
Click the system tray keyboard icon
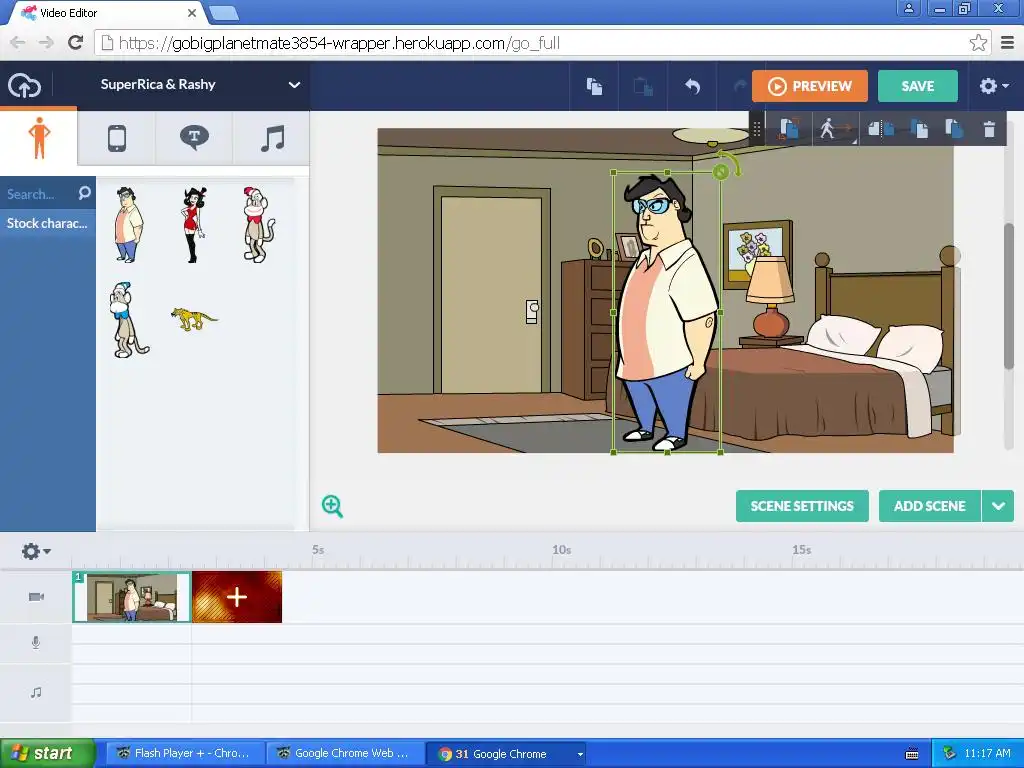pyautogui.click(x=912, y=754)
